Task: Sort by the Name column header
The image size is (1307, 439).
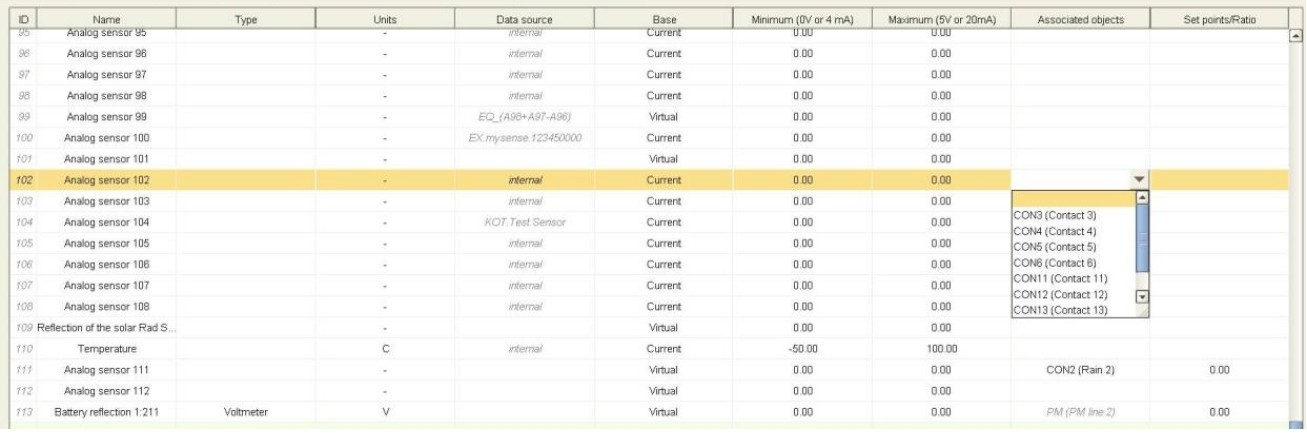Action: click(107, 19)
